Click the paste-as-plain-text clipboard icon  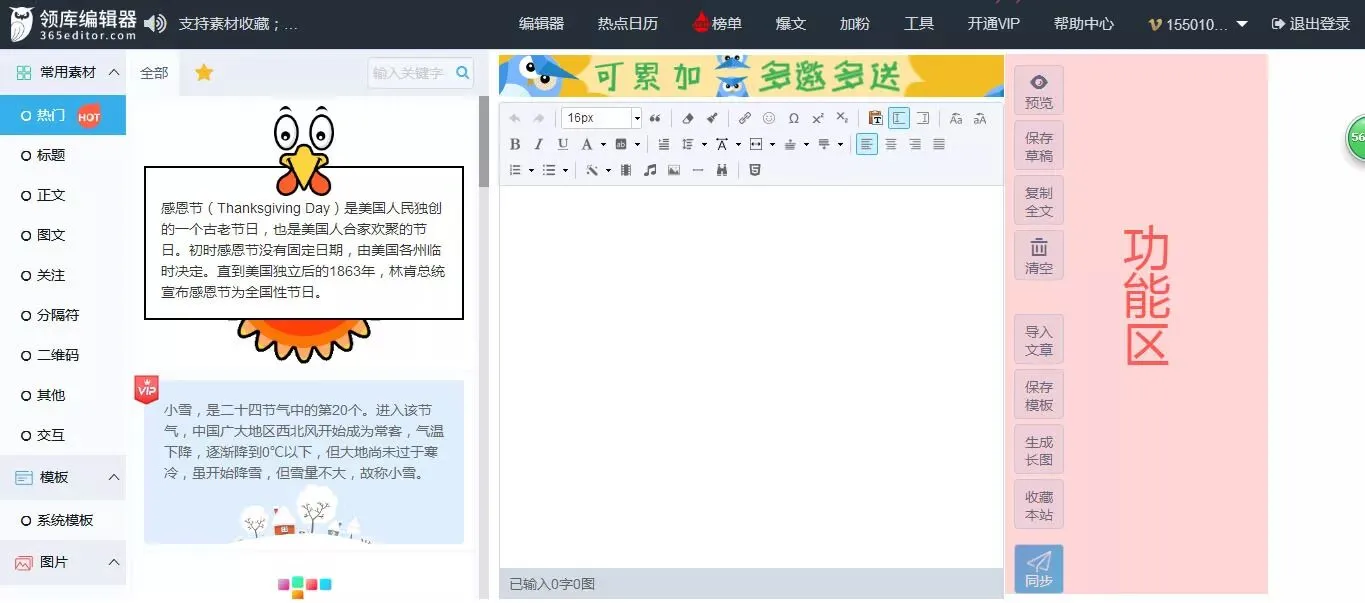(875, 118)
